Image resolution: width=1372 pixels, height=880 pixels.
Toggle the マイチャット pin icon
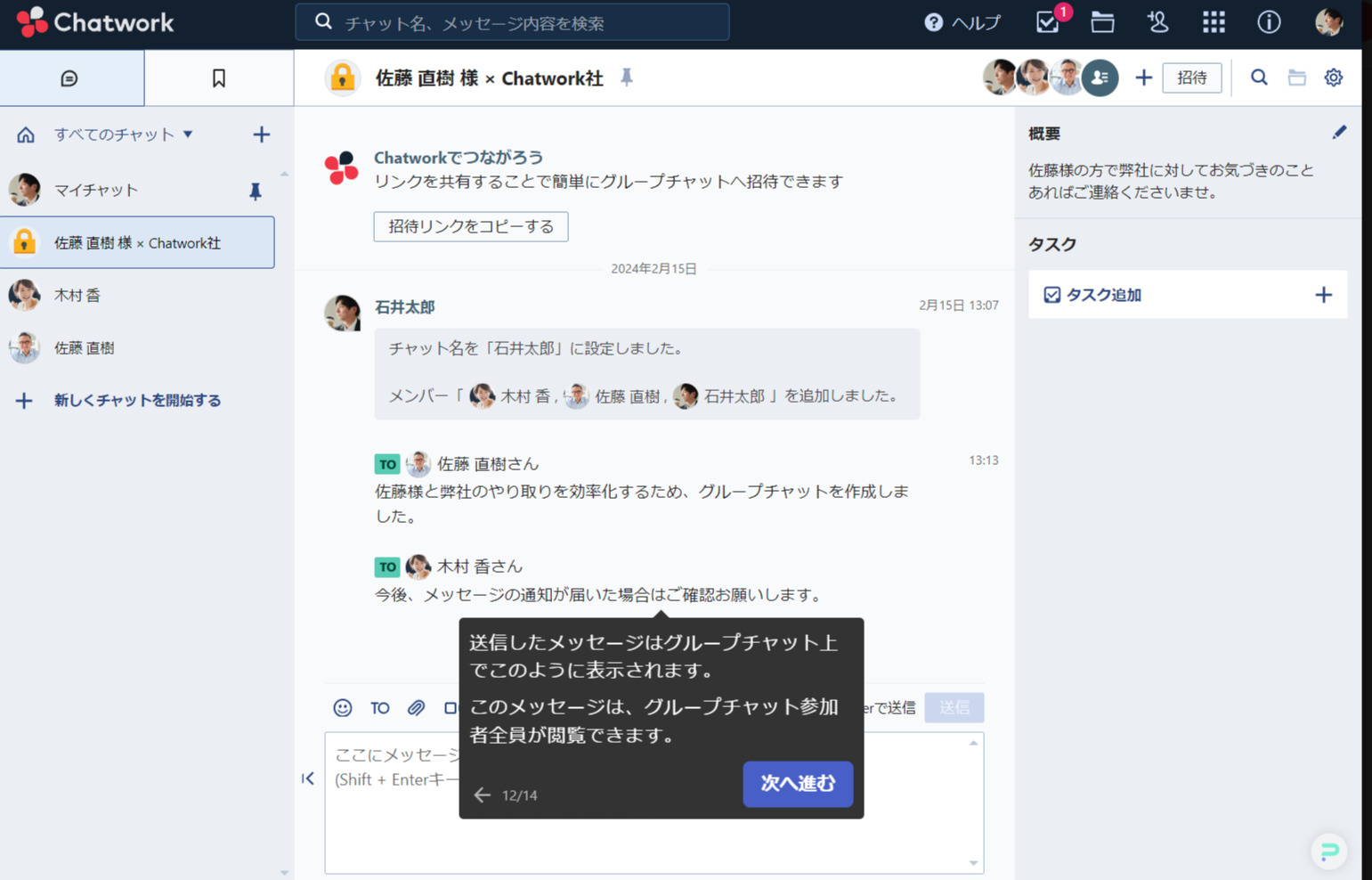point(256,190)
